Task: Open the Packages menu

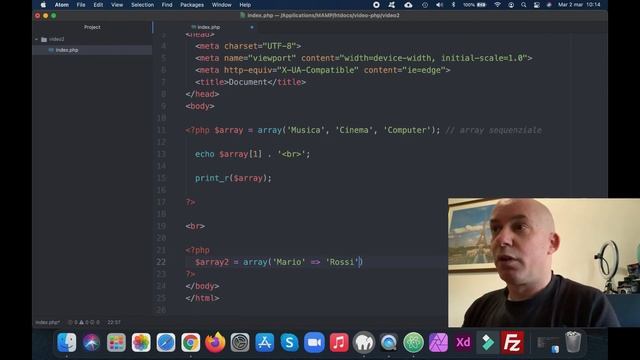Action: coord(192,5)
